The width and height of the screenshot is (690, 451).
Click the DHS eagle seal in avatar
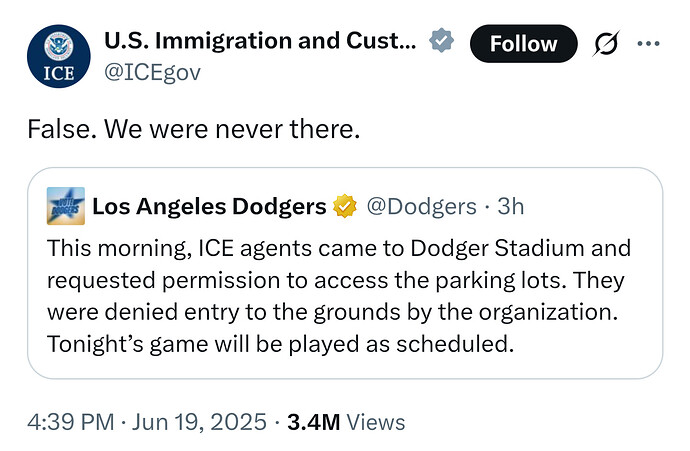(59, 46)
